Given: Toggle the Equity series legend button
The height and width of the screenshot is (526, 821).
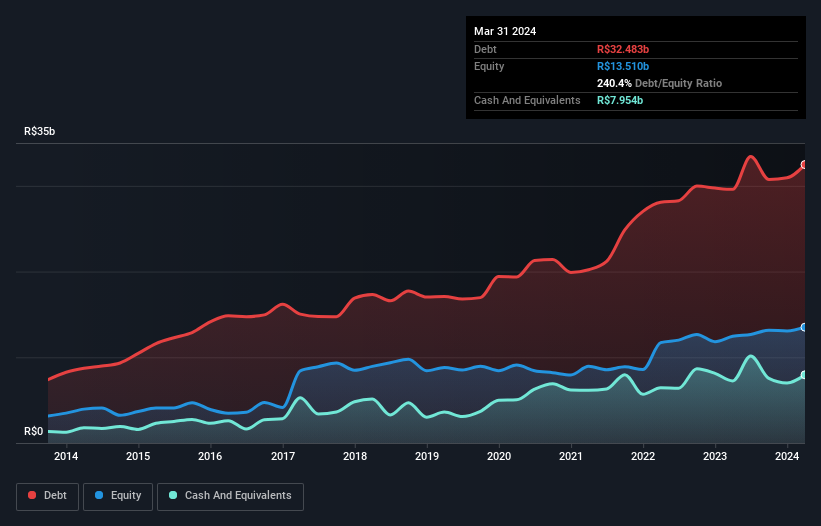Looking at the screenshot, I should click(x=118, y=496).
